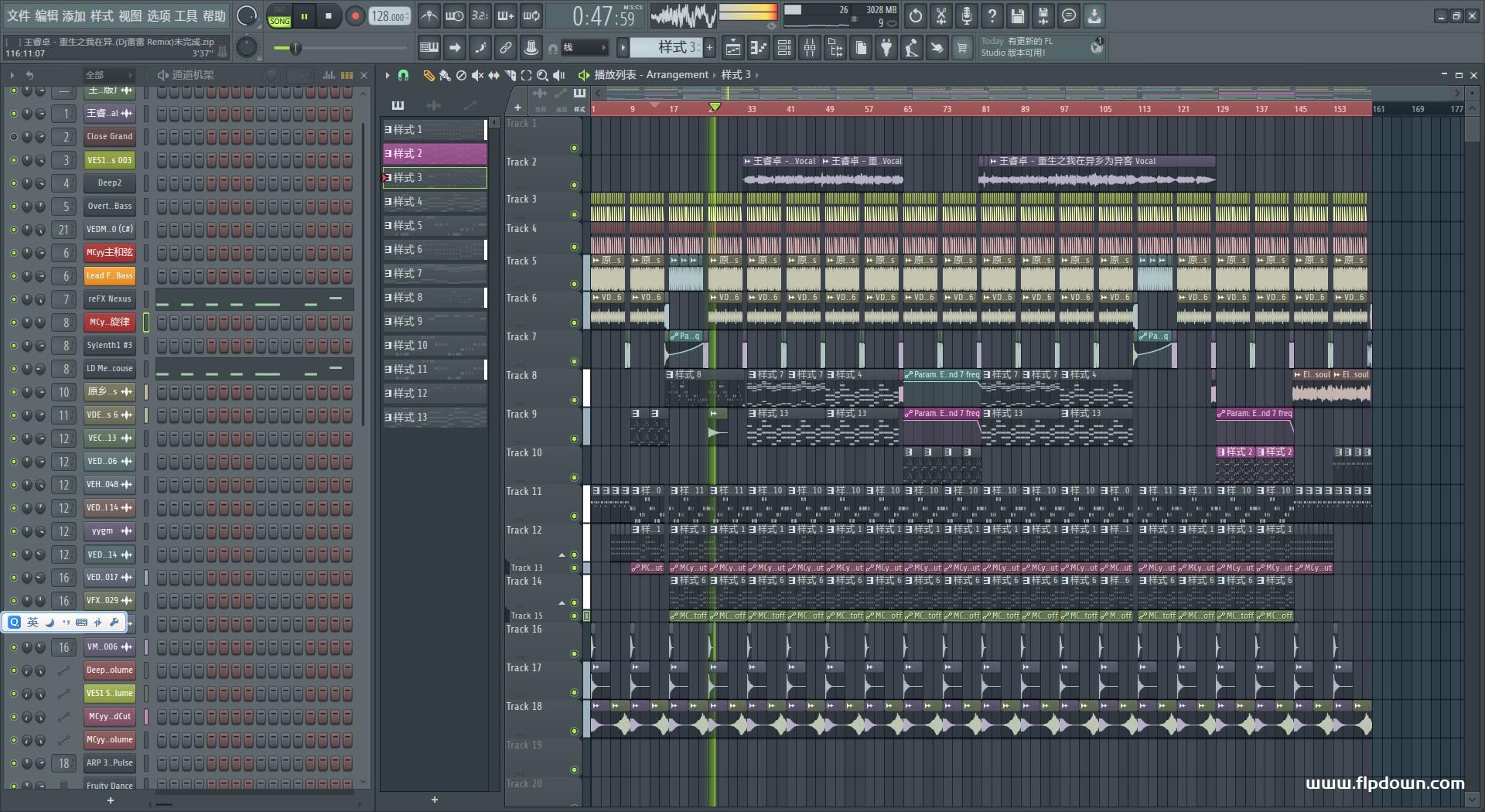The image size is (1485, 812).
Task: Select the Paint brush tool in playlist
Action: coord(445,75)
